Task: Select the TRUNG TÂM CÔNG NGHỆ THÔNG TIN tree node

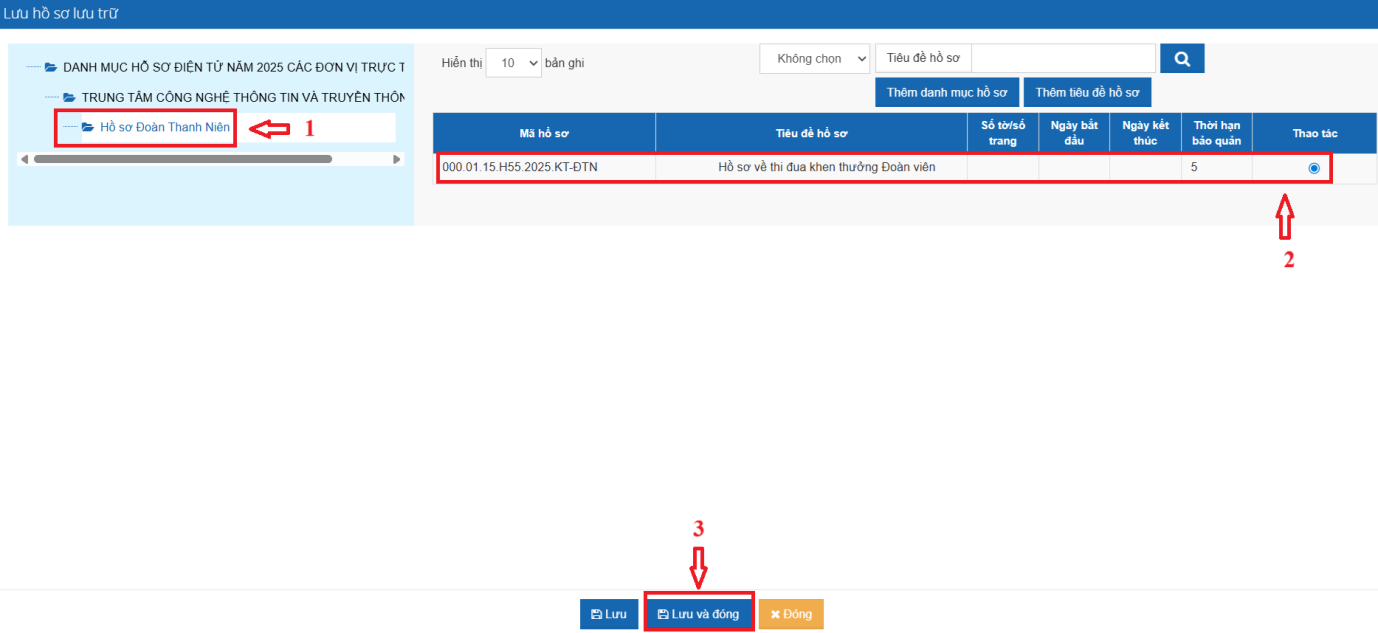Action: (242, 97)
